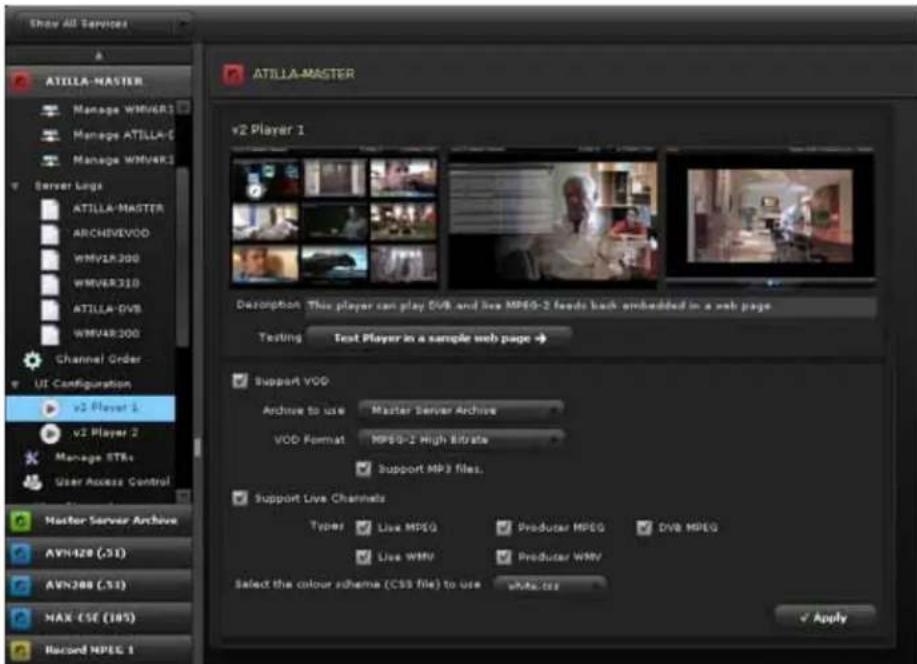Open Manage STBs
Screen dimensions: 917x664
tap(94, 458)
